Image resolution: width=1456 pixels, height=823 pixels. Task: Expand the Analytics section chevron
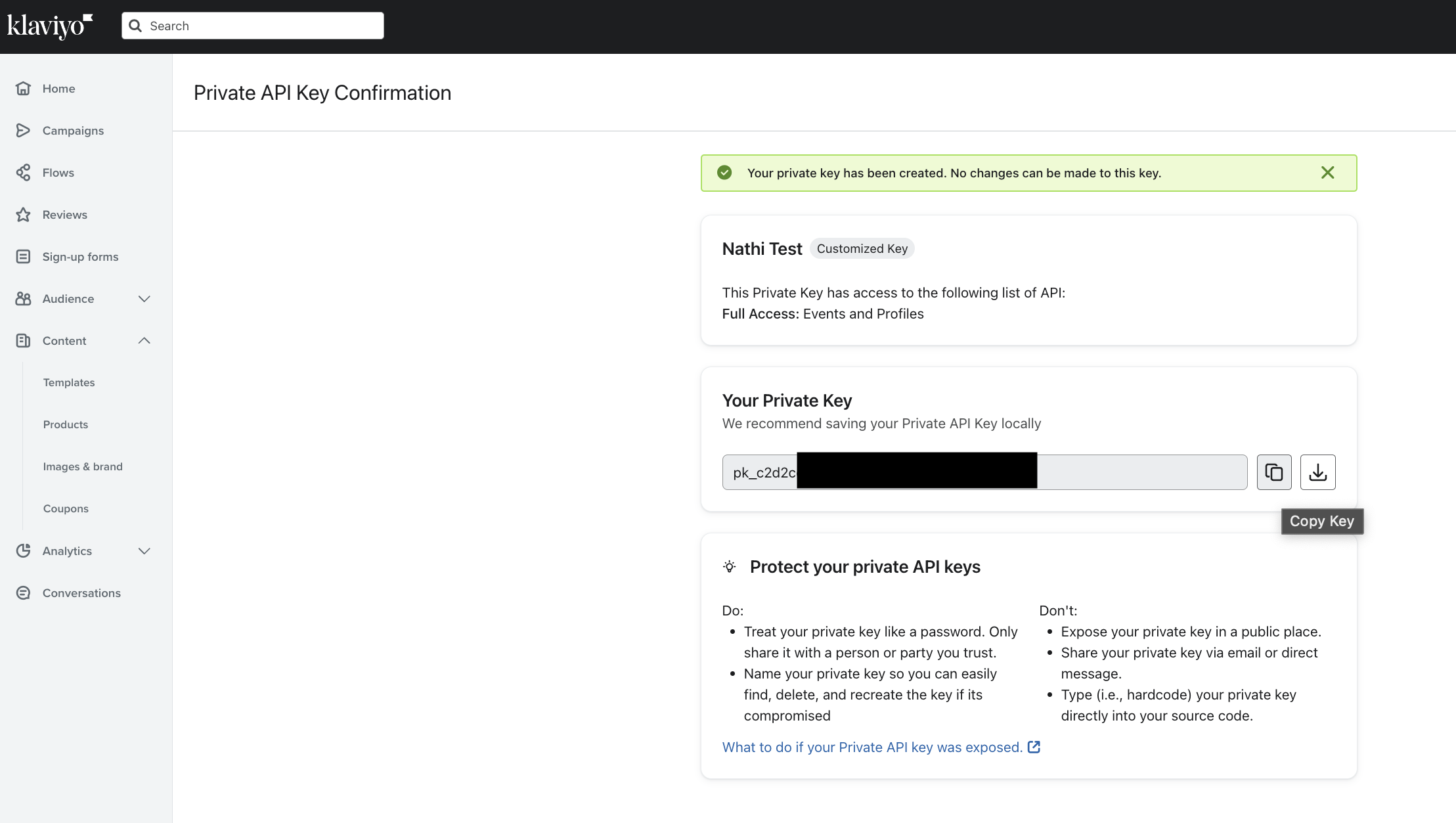click(x=144, y=551)
